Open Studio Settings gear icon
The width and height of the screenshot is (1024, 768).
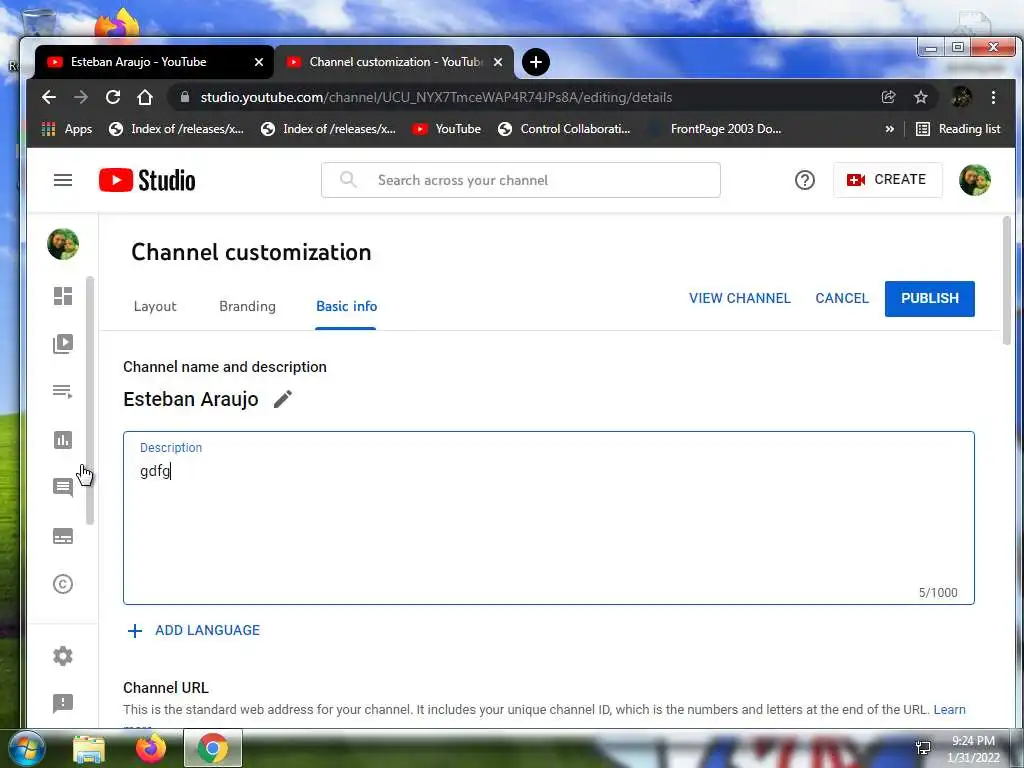coord(63,656)
